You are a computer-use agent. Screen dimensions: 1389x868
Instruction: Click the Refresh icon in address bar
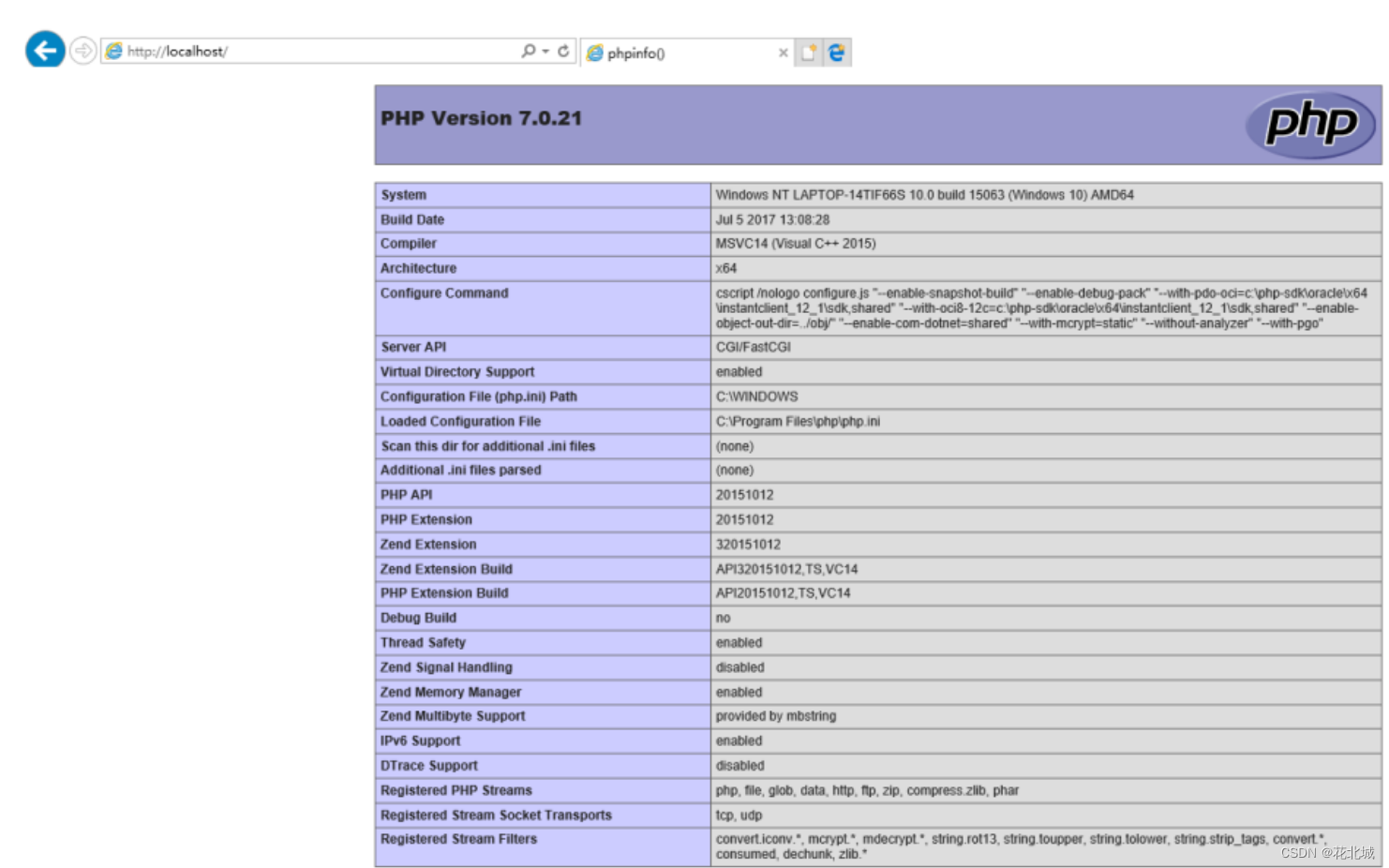coord(563,51)
